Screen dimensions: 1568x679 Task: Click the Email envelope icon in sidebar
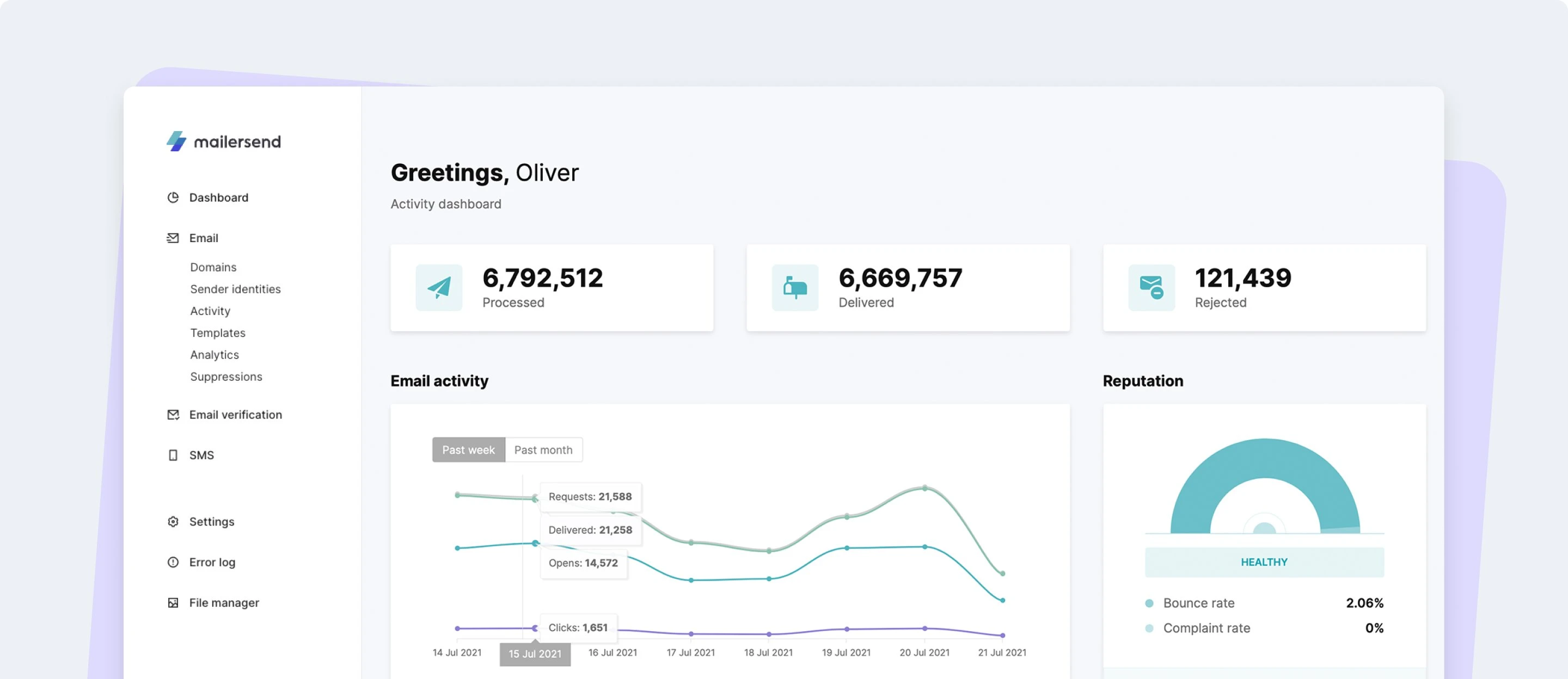[173, 238]
